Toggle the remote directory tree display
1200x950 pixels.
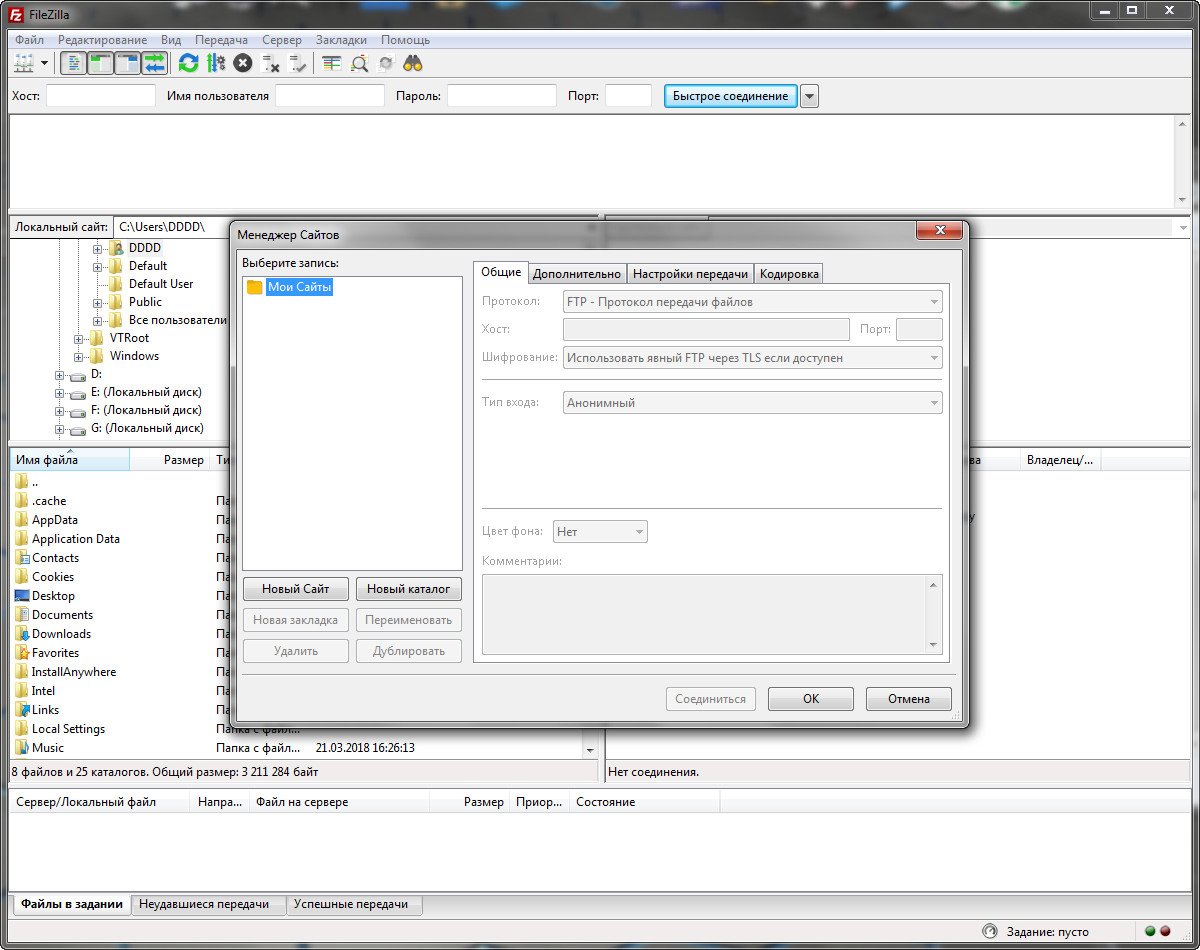[x=128, y=63]
